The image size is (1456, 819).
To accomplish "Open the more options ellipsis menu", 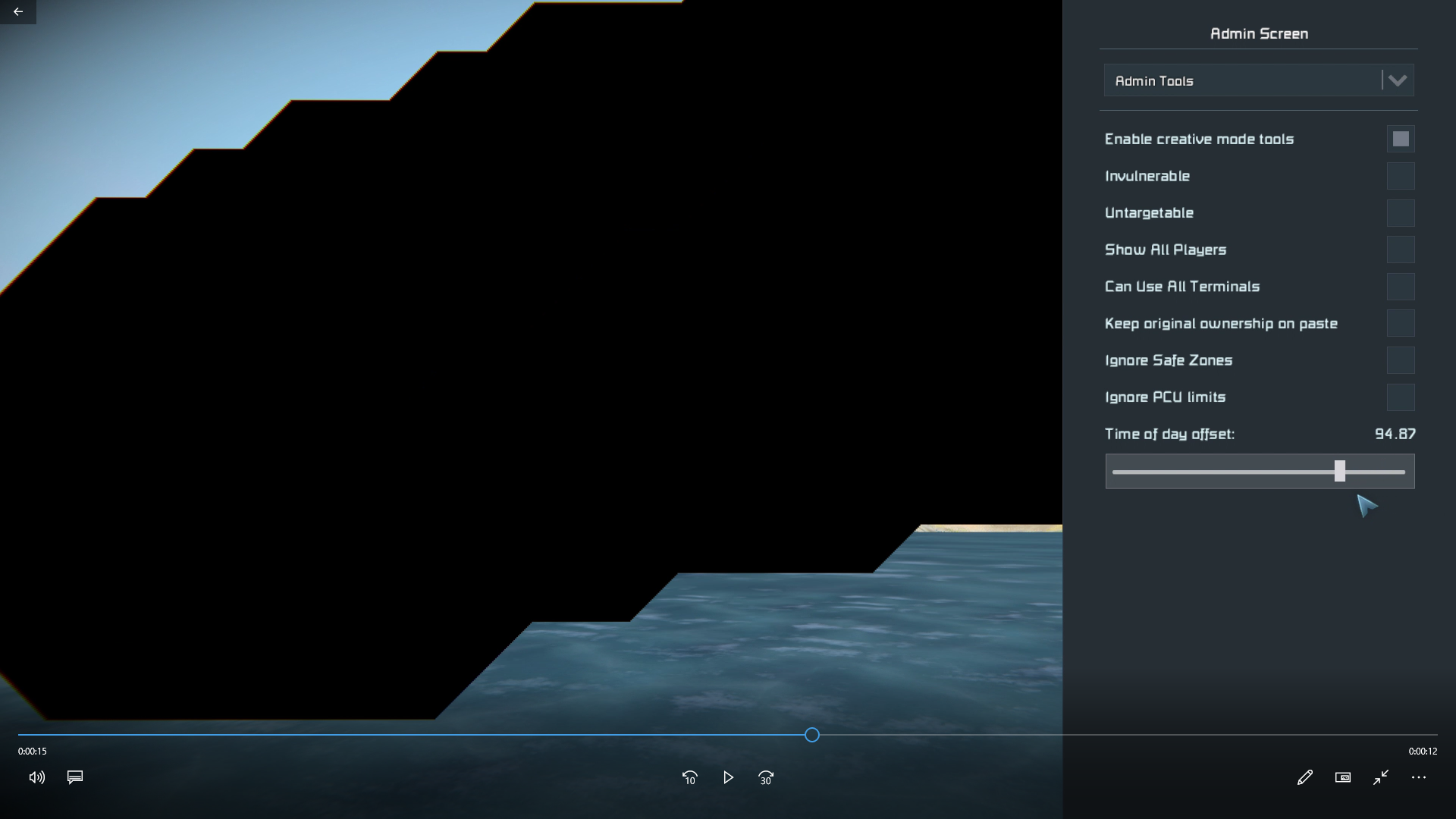I will (x=1419, y=777).
